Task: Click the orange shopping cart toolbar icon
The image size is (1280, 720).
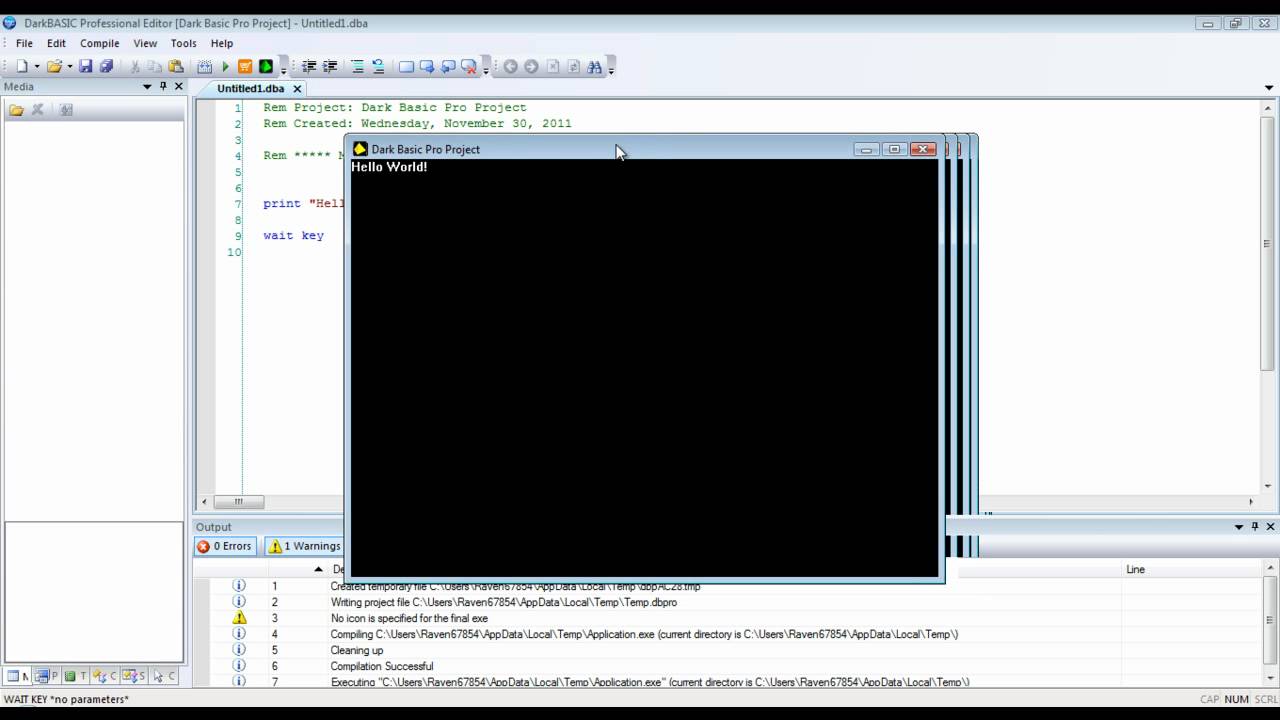Action: [x=245, y=66]
